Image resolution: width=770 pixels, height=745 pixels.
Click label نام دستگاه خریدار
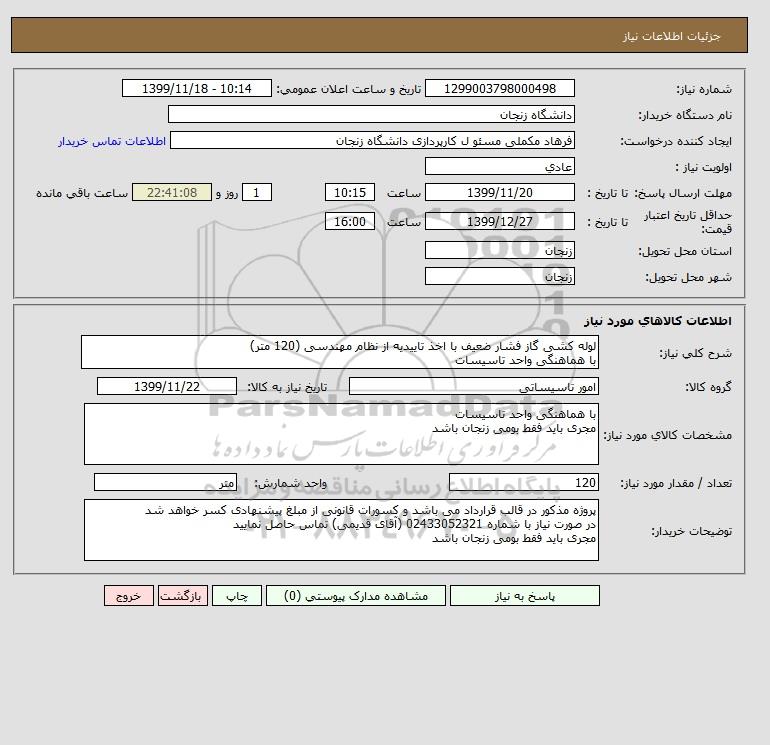[x=685, y=115]
